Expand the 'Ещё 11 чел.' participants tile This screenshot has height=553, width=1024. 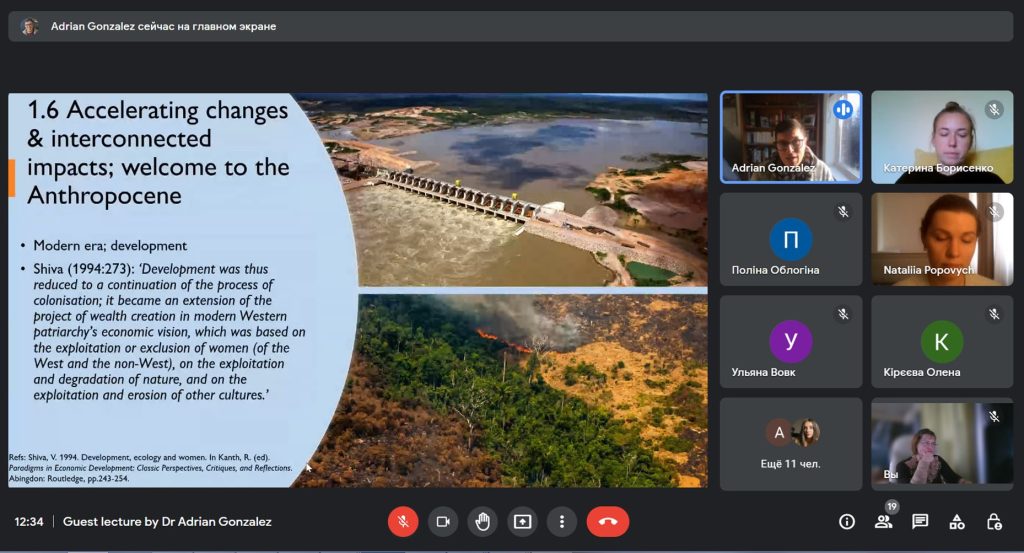[791, 443]
